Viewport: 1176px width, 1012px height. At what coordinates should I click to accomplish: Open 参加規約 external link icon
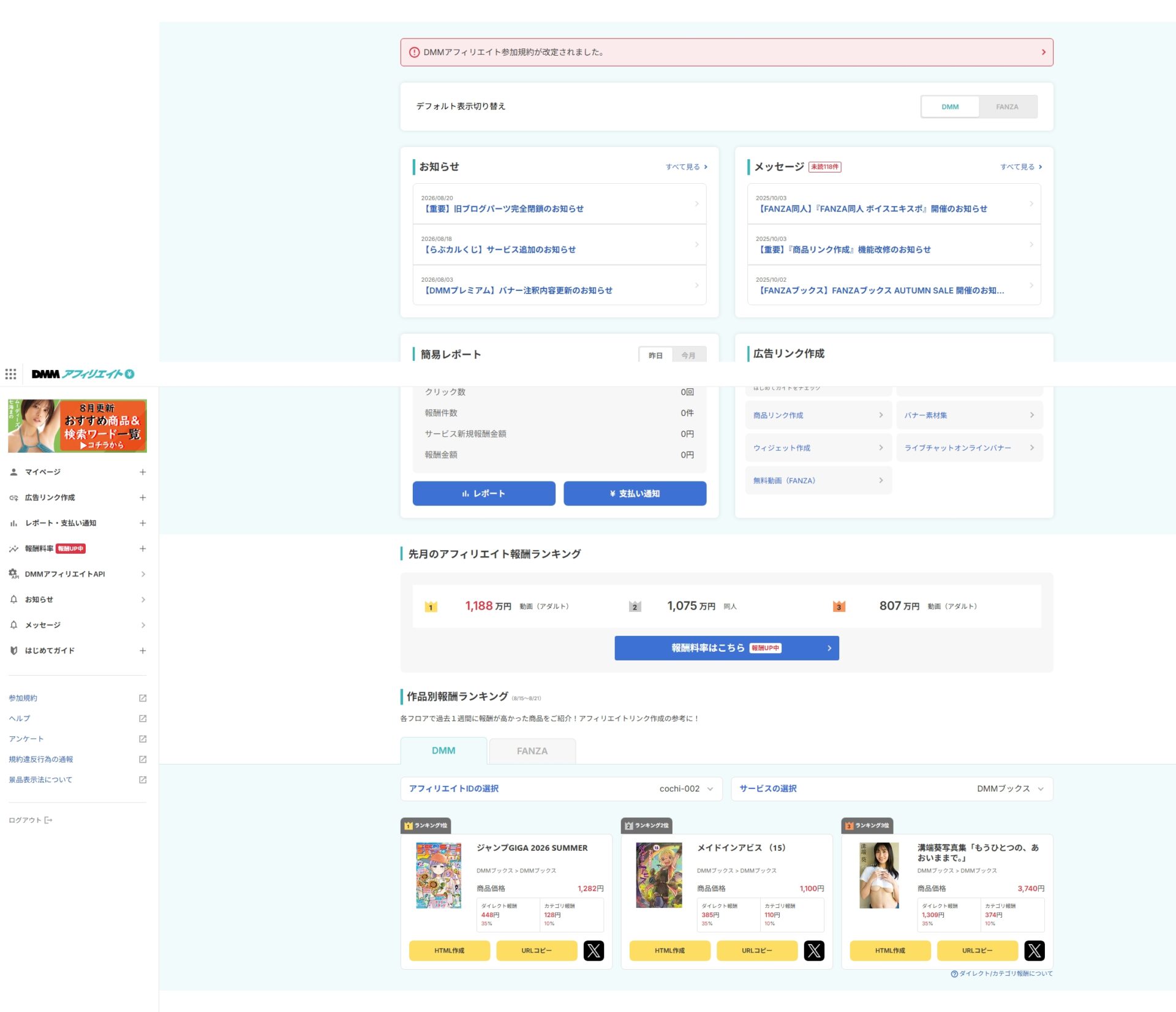[143, 698]
